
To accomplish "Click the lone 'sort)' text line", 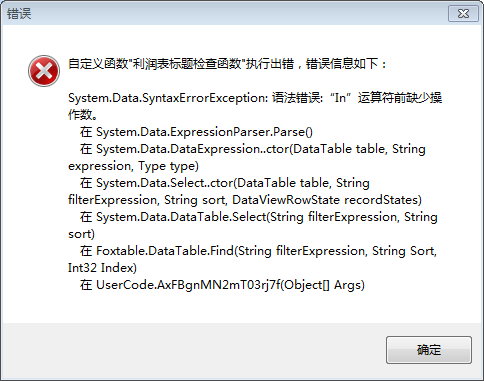I will click(81, 234).
